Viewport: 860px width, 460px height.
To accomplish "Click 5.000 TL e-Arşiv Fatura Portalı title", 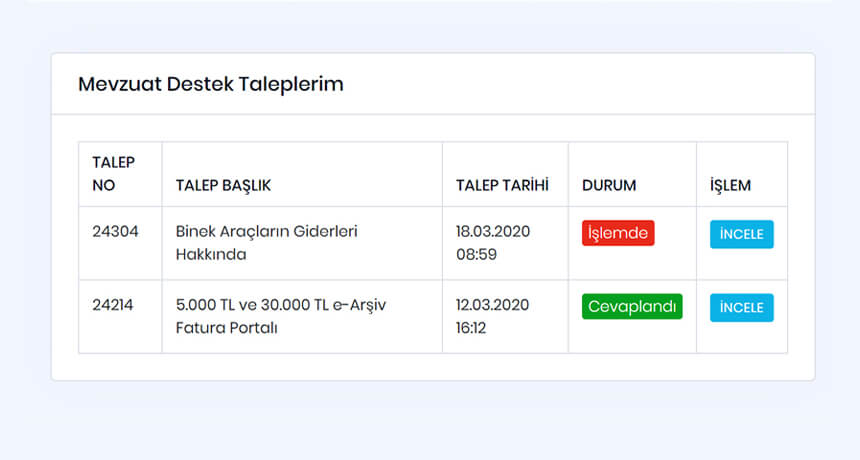I will click(x=280, y=316).
